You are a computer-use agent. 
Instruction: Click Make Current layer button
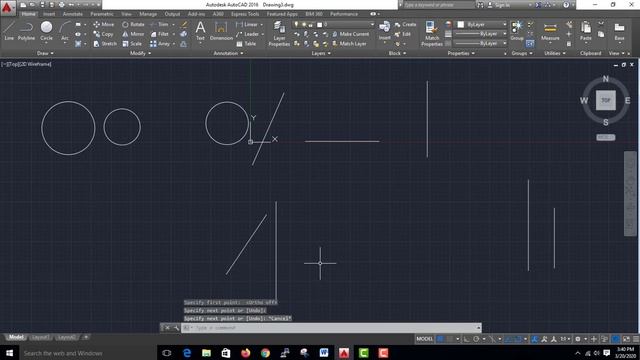(351, 34)
